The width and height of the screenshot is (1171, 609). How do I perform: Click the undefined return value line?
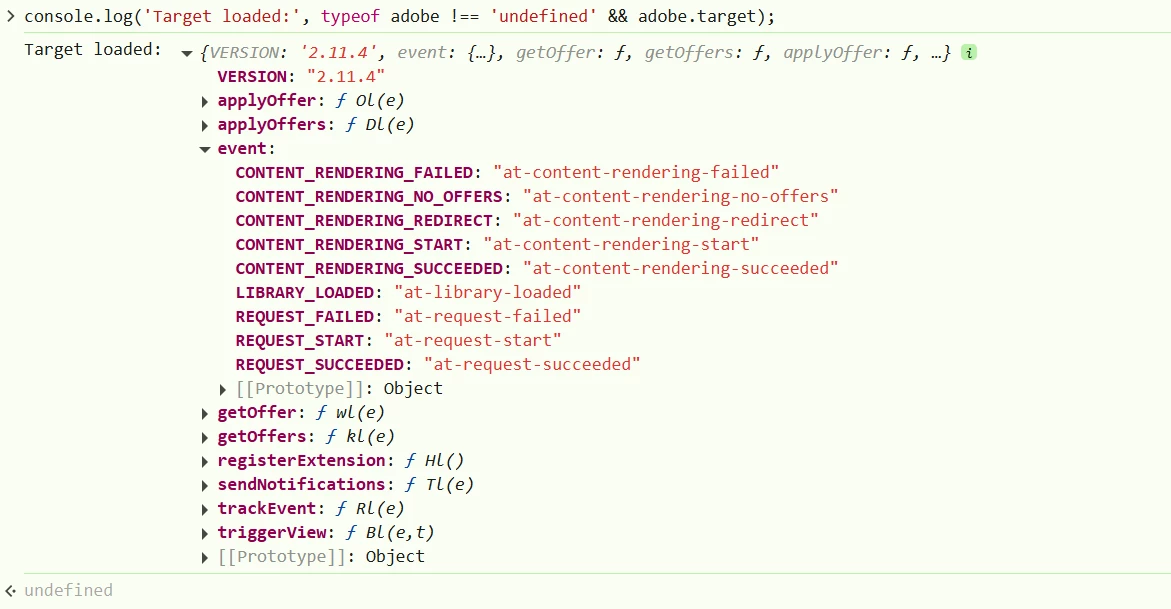pyautogui.click(x=68, y=590)
